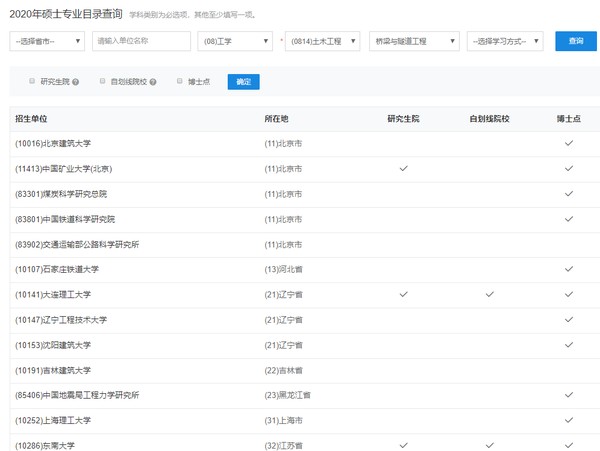Click the 自划线院校 column header

pos(489,119)
